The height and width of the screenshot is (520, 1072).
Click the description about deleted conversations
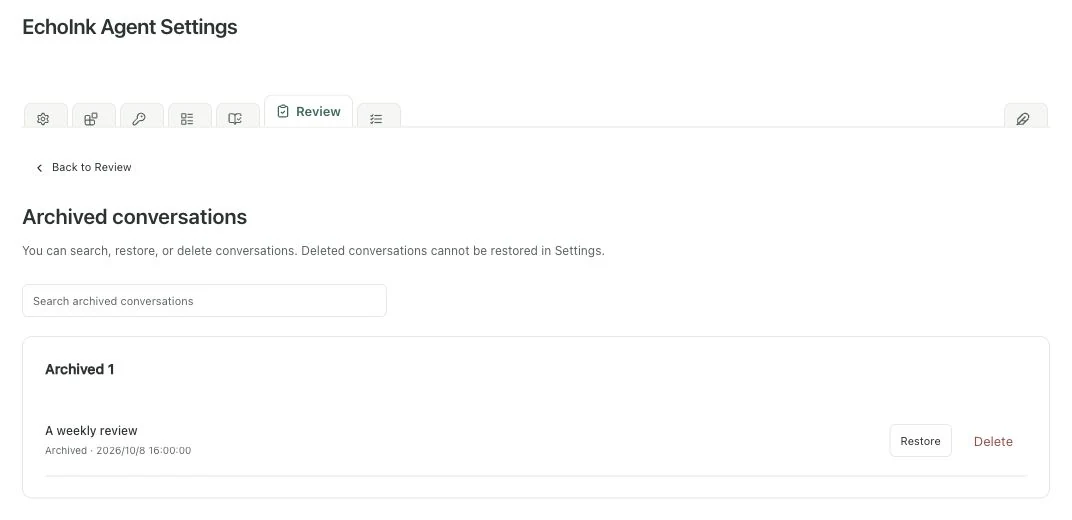[313, 251]
